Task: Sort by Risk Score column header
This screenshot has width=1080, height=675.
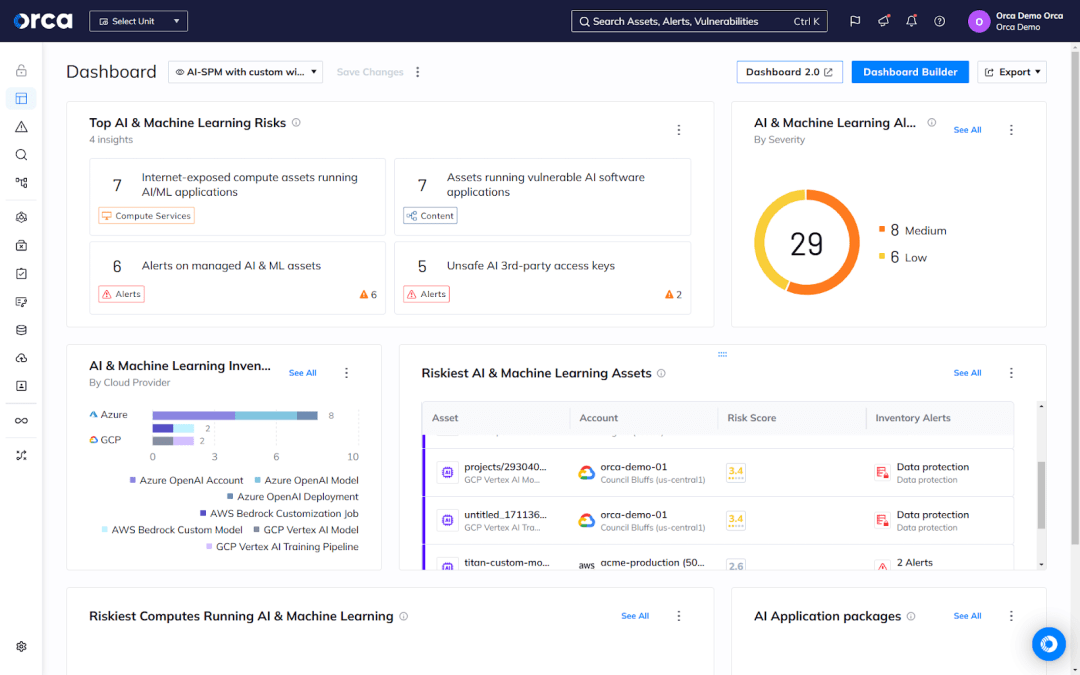Action: (x=751, y=418)
